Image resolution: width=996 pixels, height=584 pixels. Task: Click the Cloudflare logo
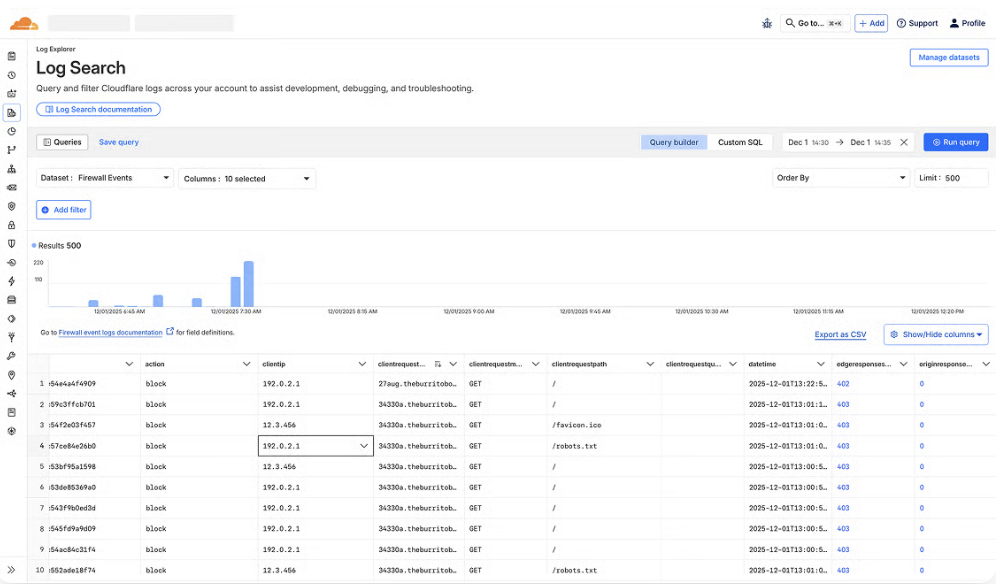click(24, 22)
